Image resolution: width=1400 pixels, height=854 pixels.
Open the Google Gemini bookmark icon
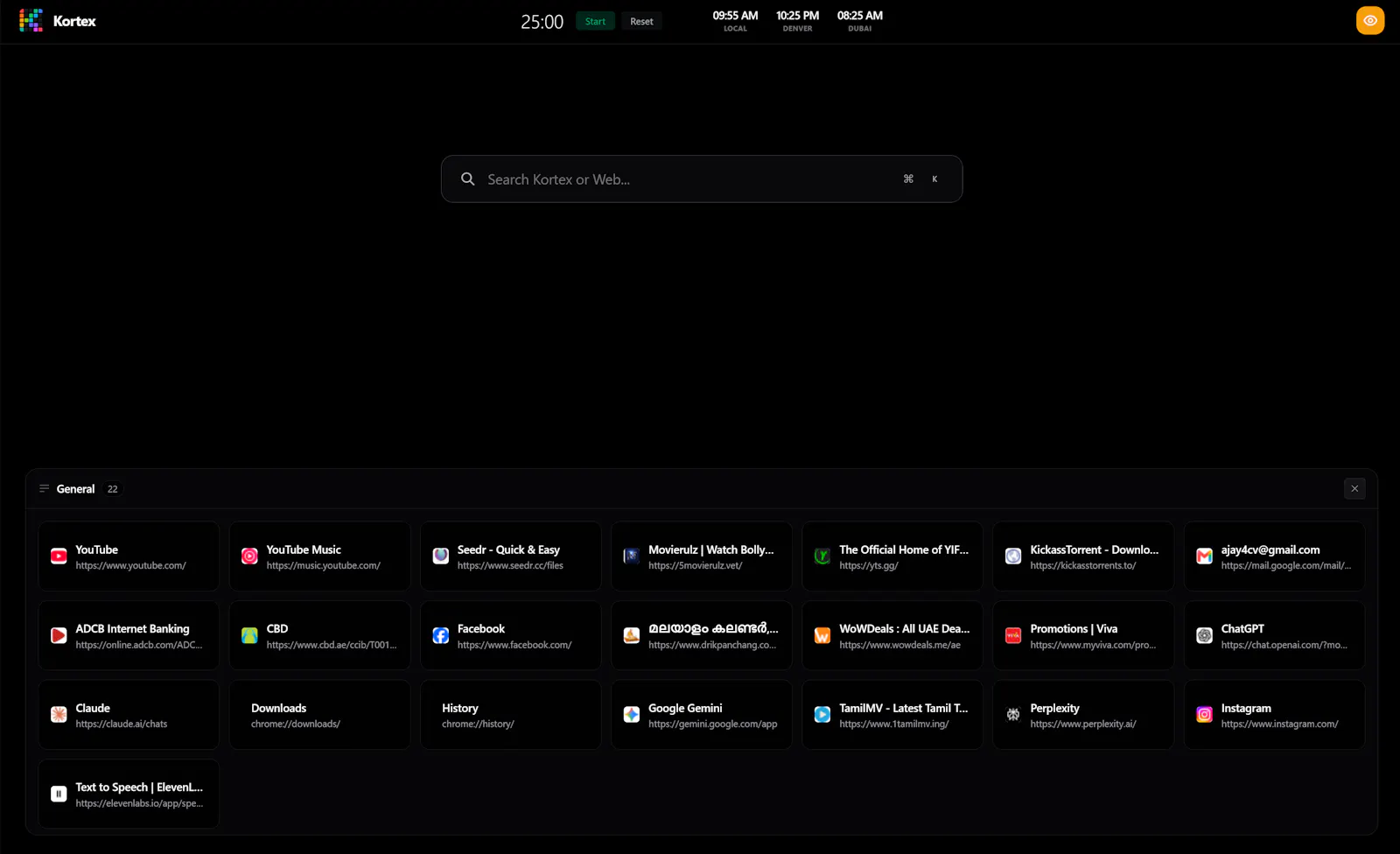pos(632,715)
